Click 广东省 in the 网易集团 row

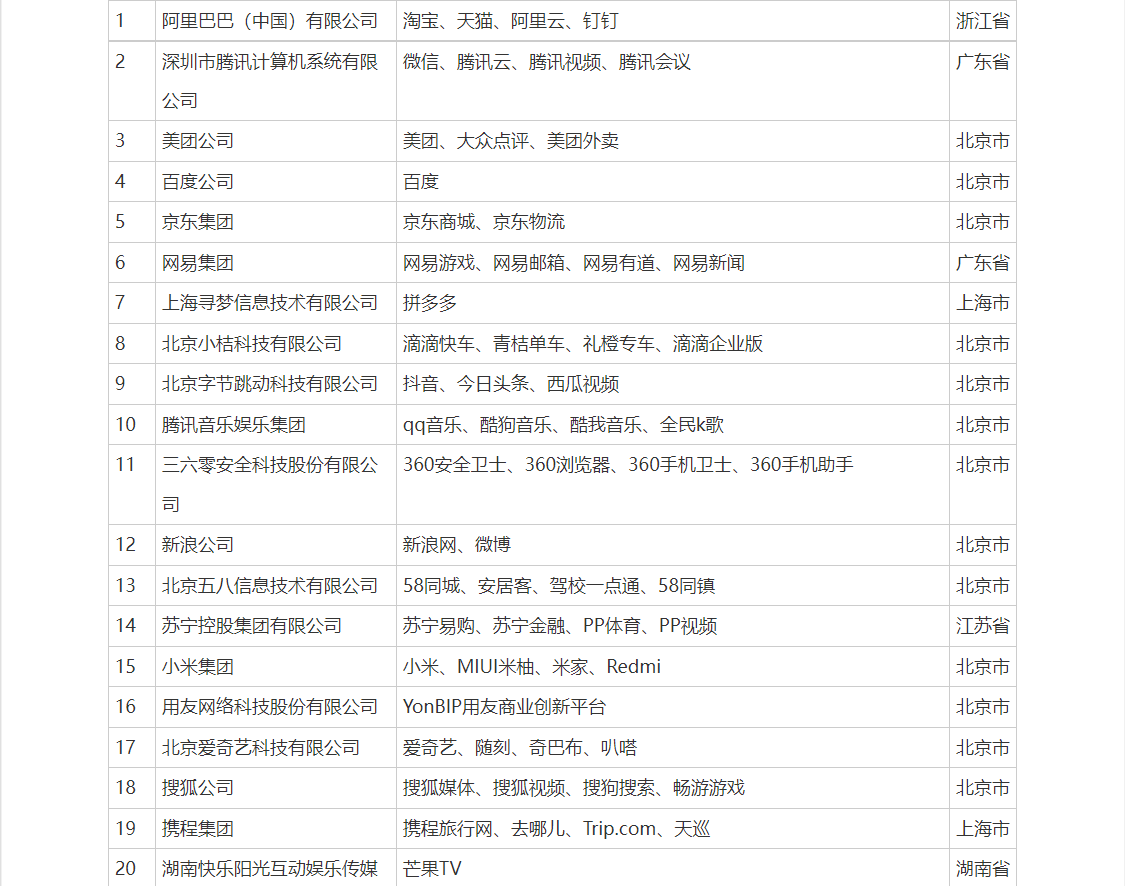(x=982, y=263)
